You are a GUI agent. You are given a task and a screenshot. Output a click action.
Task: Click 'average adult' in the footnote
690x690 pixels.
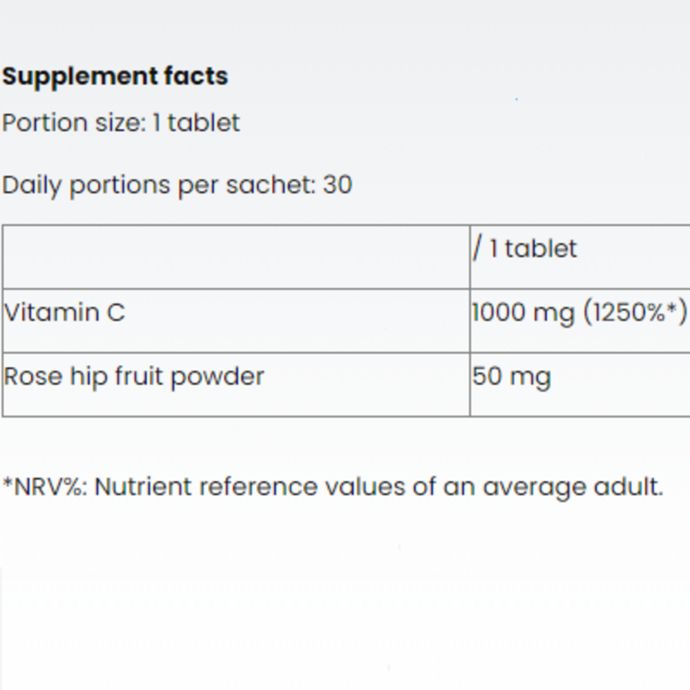pos(573,487)
